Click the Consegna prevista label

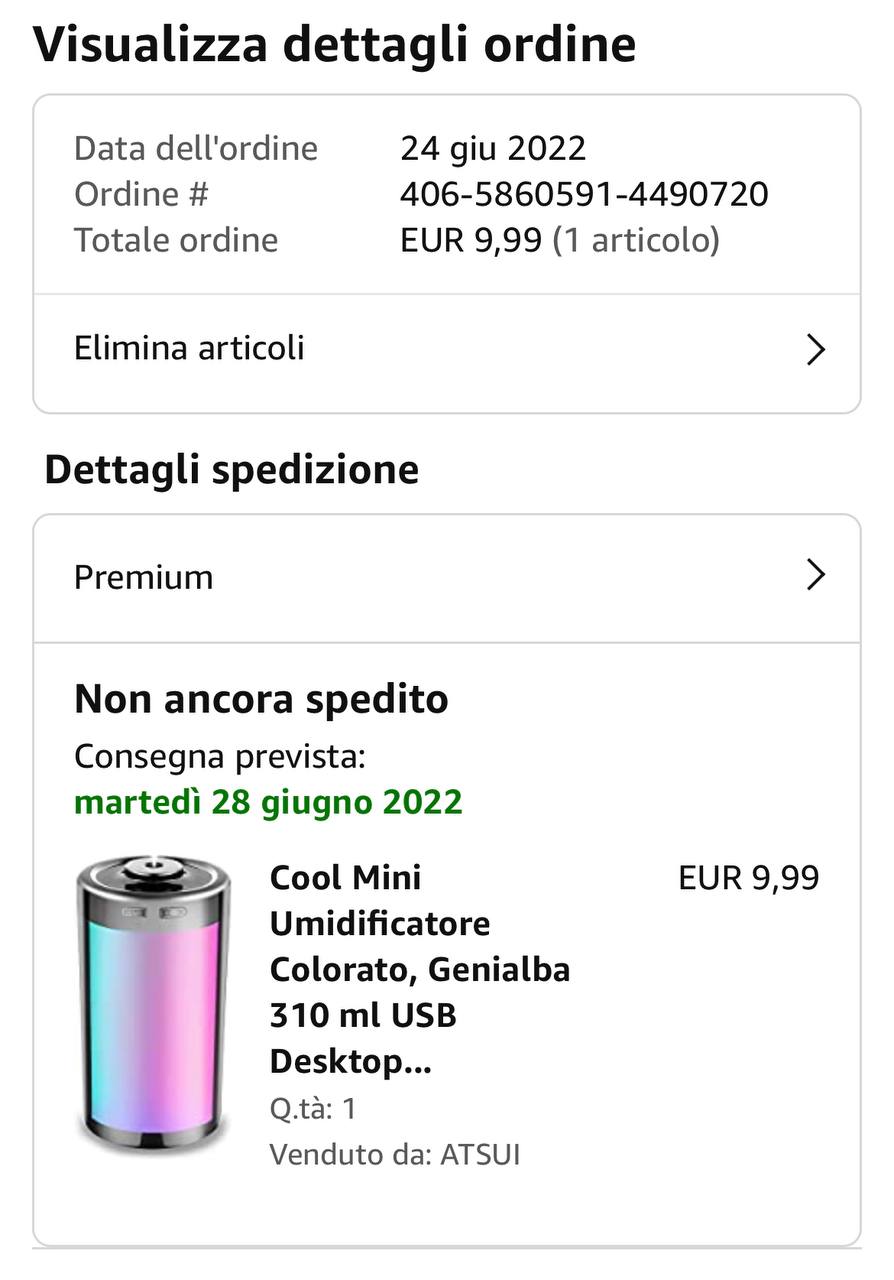(x=220, y=757)
